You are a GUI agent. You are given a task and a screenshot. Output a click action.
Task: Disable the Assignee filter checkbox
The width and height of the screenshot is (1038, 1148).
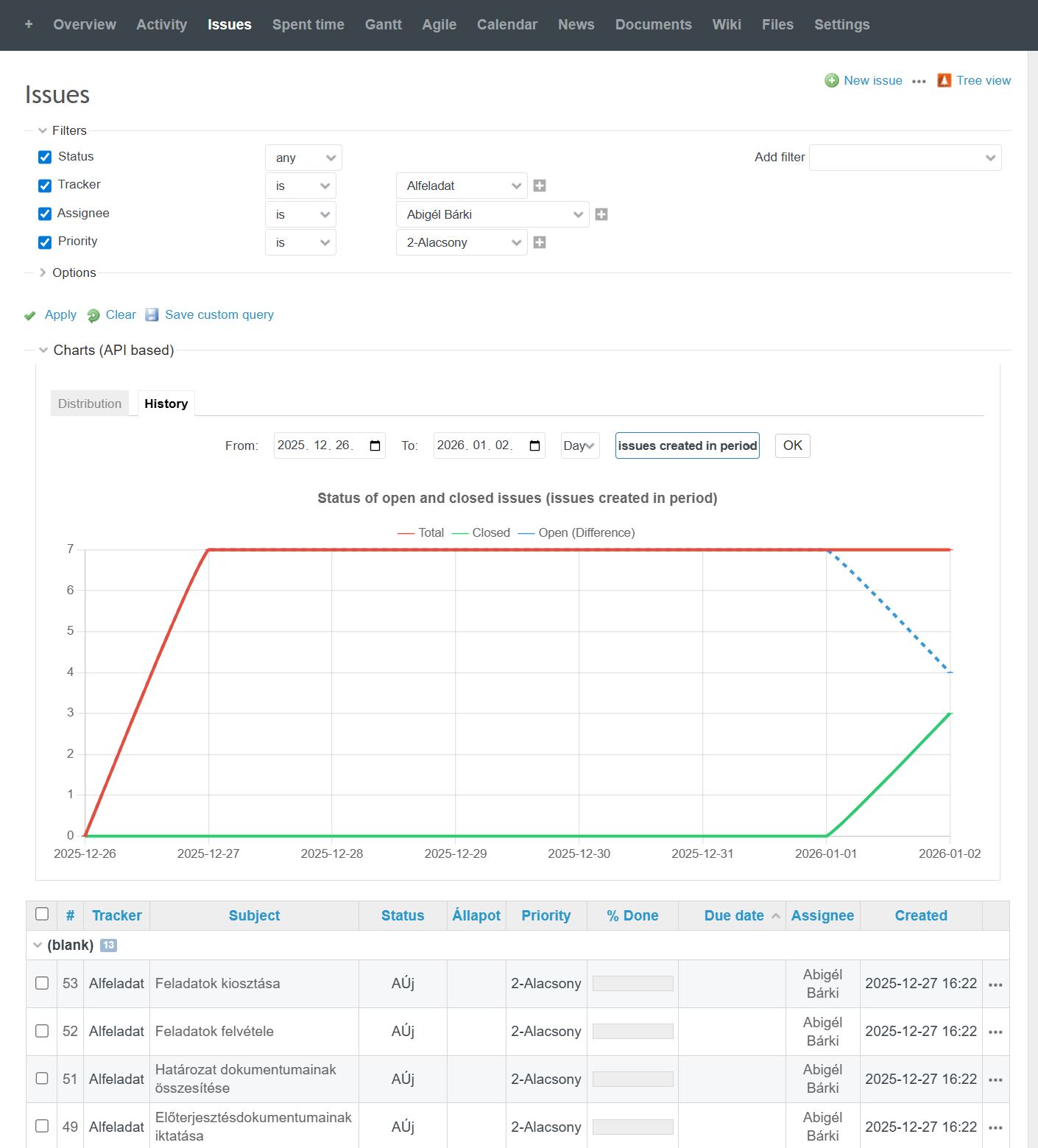[x=45, y=214]
